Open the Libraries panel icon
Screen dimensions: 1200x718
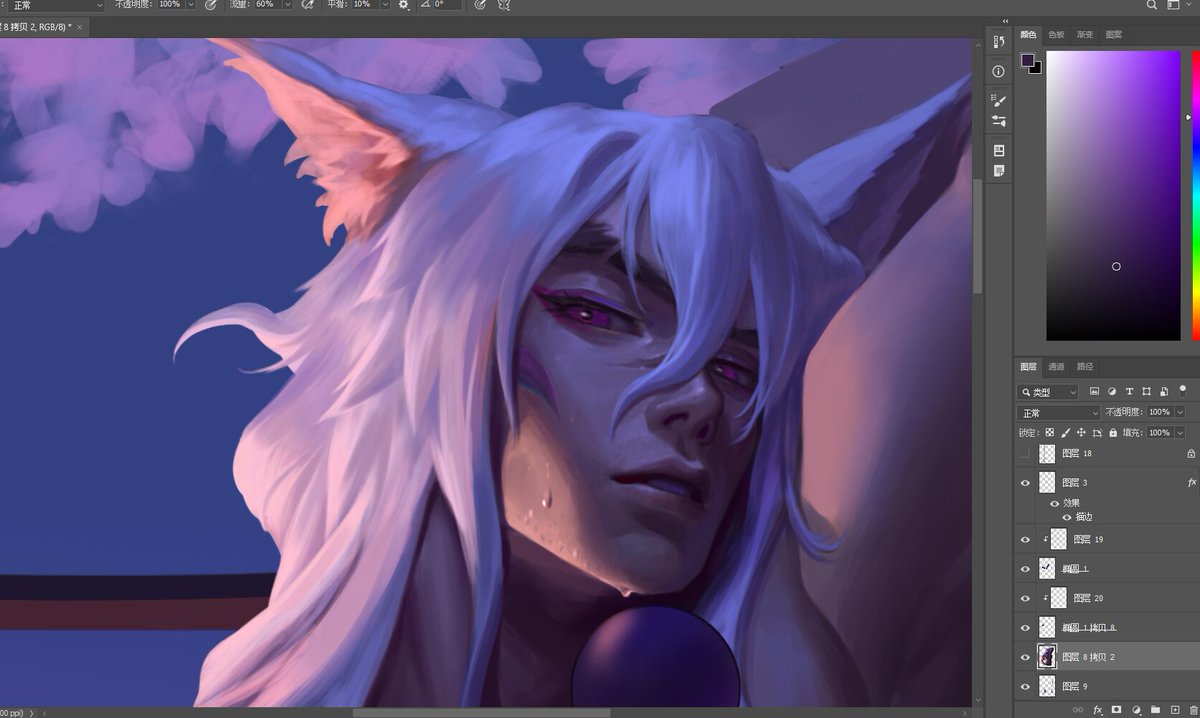tap(998, 150)
